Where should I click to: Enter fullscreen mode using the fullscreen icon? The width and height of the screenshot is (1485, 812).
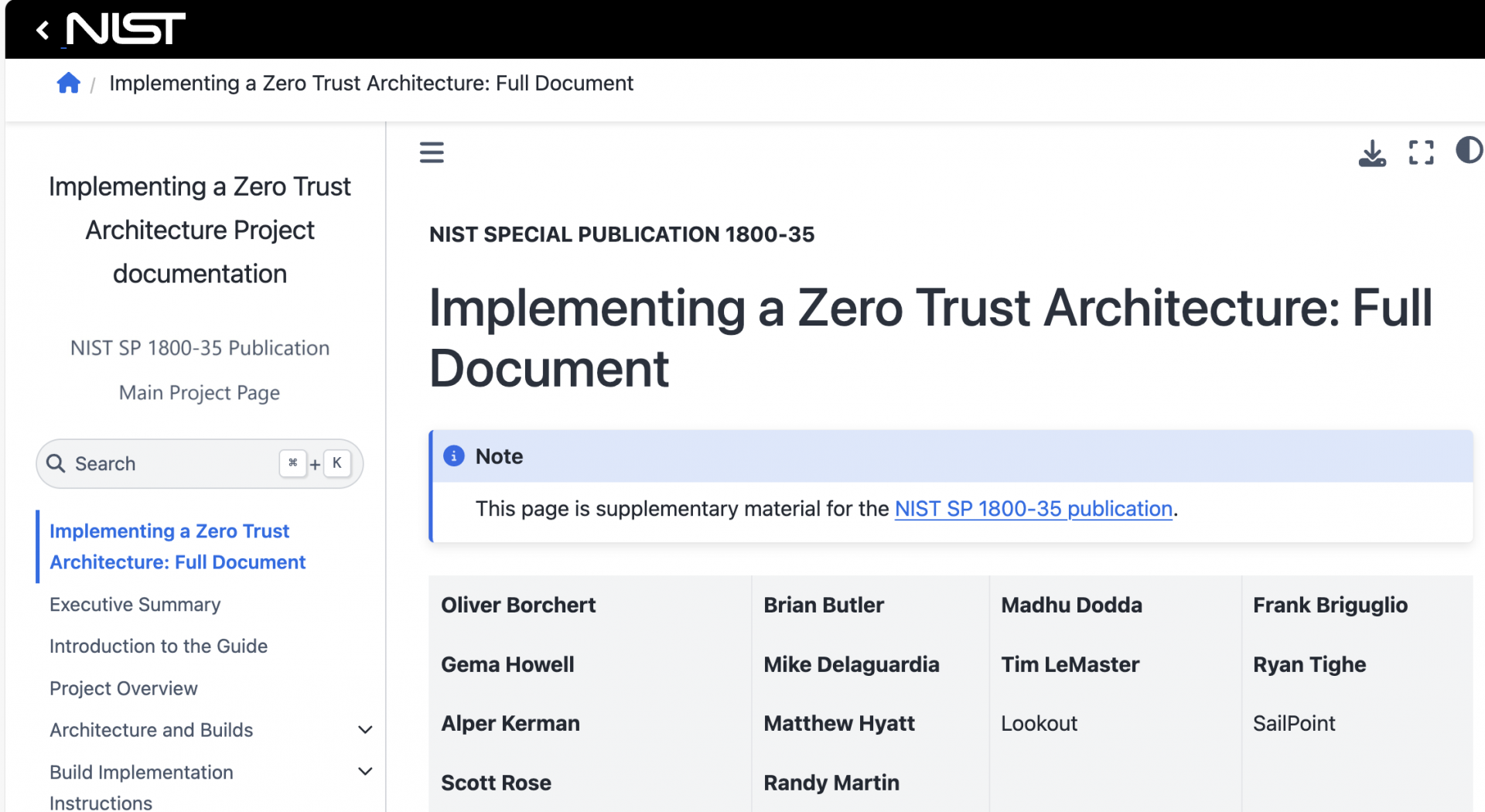pyautogui.click(x=1421, y=152)
